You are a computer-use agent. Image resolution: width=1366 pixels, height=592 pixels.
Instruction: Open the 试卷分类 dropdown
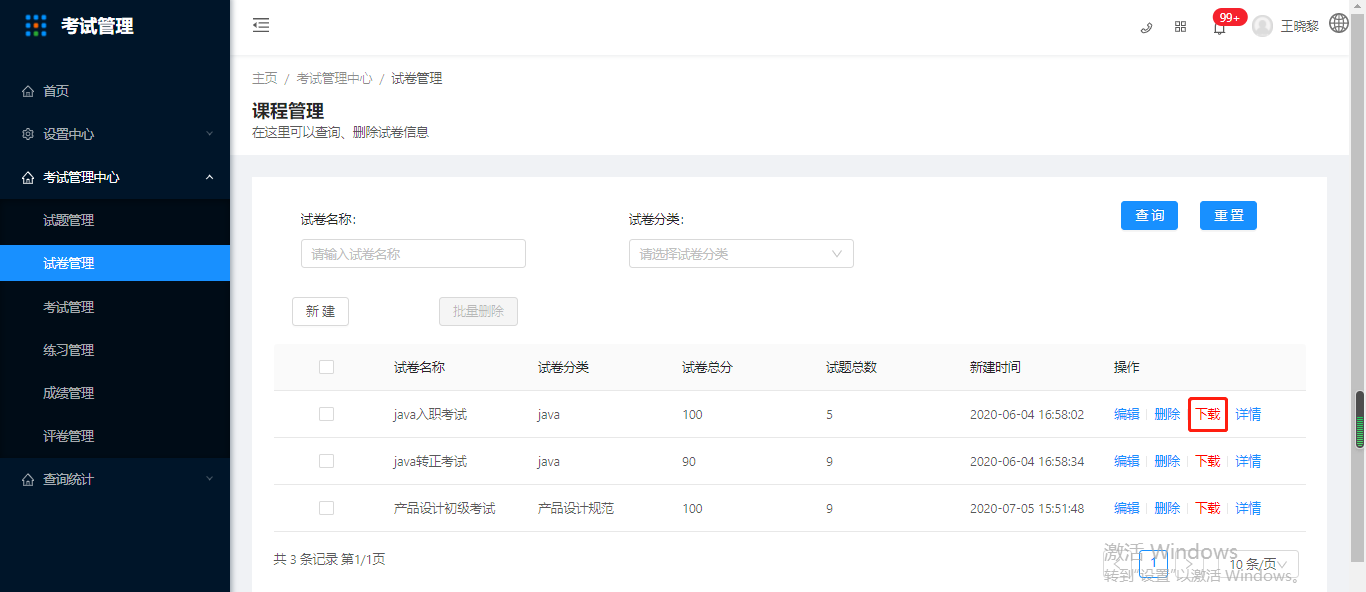(x=741, y=254)
